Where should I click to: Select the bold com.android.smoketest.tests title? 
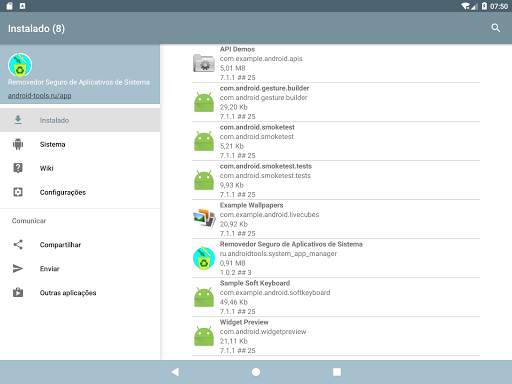coord(266,166)
